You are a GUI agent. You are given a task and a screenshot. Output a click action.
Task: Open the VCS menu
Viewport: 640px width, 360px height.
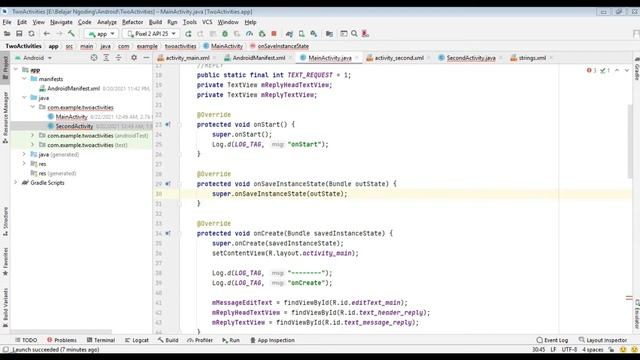(x=207, y=22)
